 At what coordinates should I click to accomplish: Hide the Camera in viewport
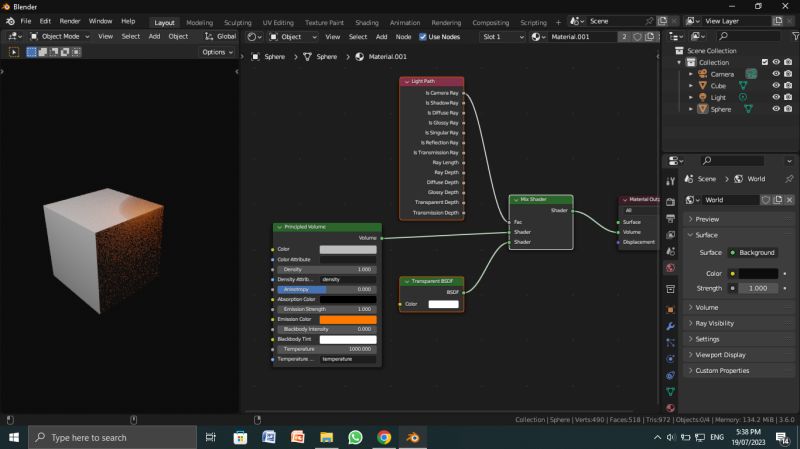776,74
